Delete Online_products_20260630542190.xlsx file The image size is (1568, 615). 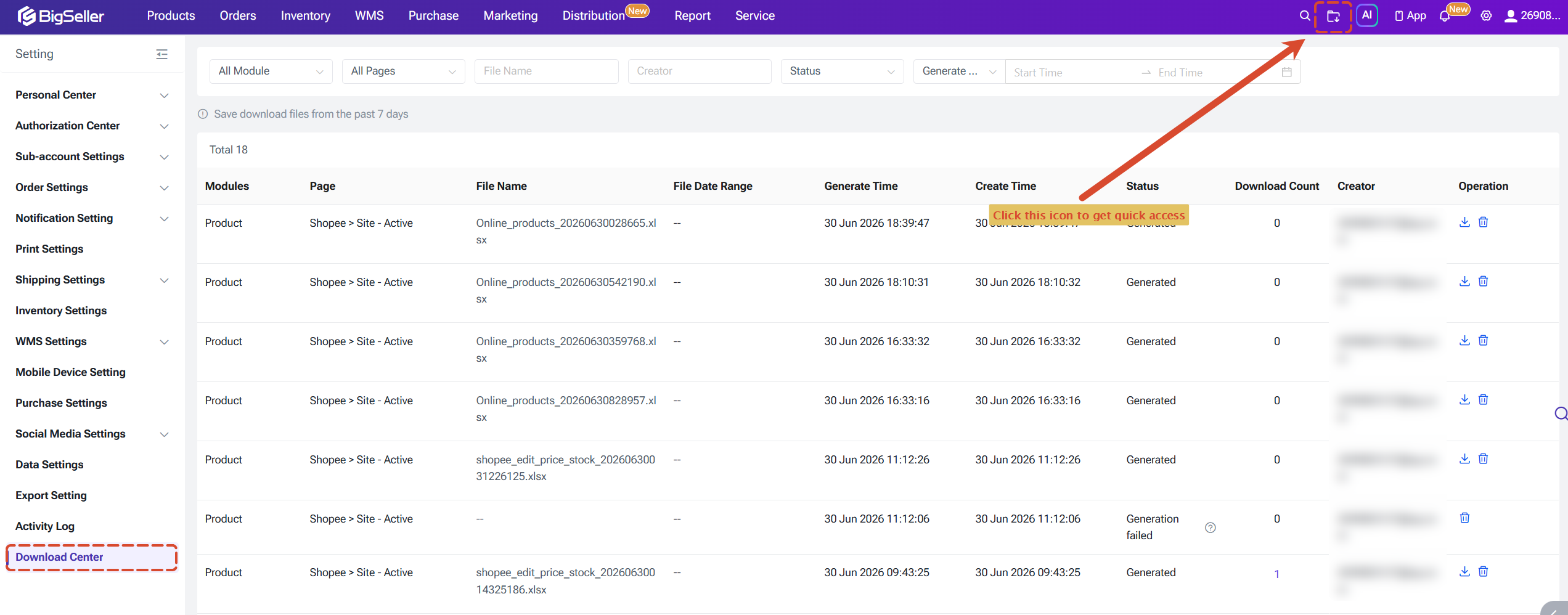tap(1483, 281)
